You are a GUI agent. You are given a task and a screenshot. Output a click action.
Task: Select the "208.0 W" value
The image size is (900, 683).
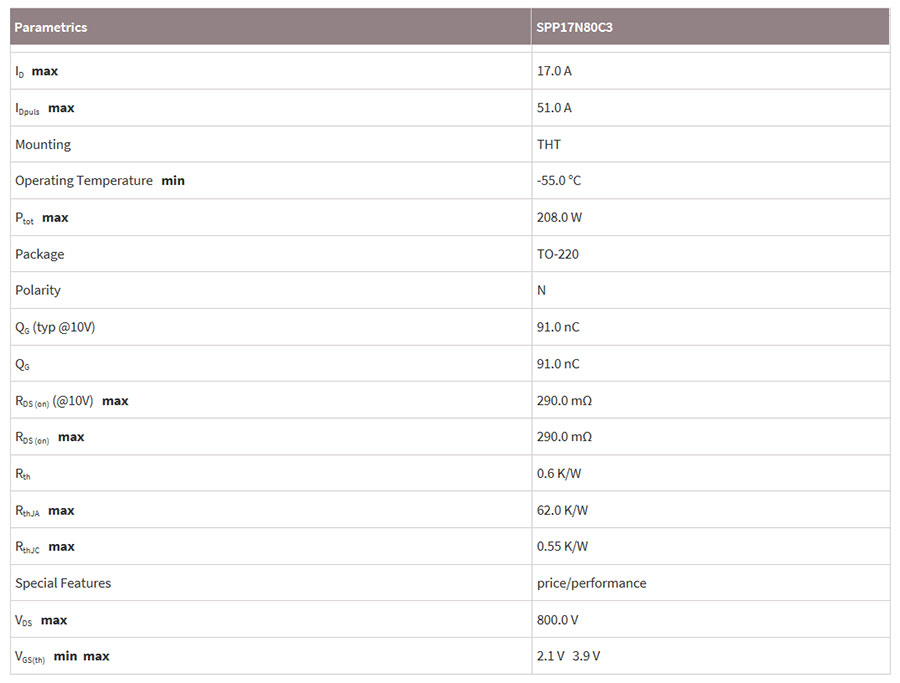click(x=559, y=218)
